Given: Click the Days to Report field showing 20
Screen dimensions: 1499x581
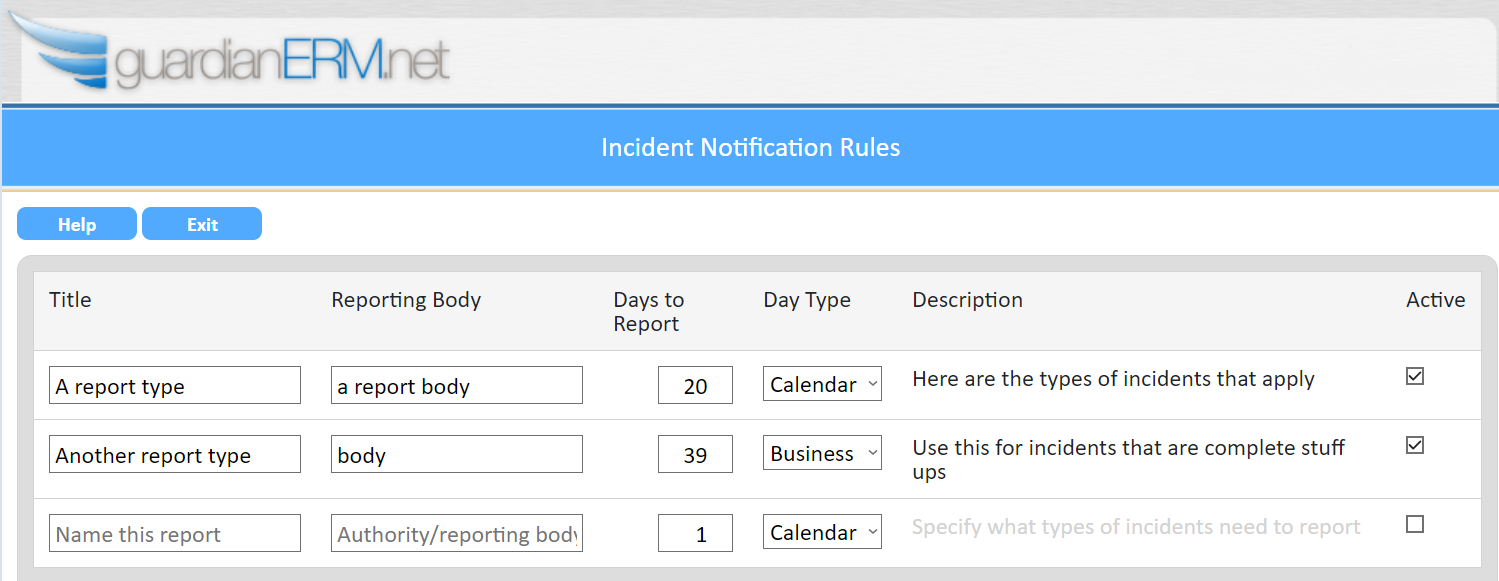Looking at the screenshot, I should click(695, 386).
